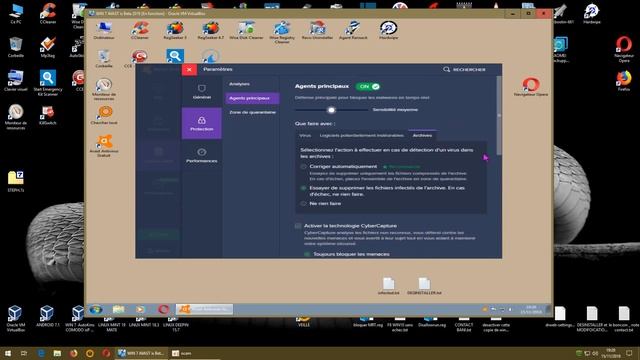Click the RECHERCHER search icon
The height and width of the screenshot is (360, 640).
coord(447,69)
